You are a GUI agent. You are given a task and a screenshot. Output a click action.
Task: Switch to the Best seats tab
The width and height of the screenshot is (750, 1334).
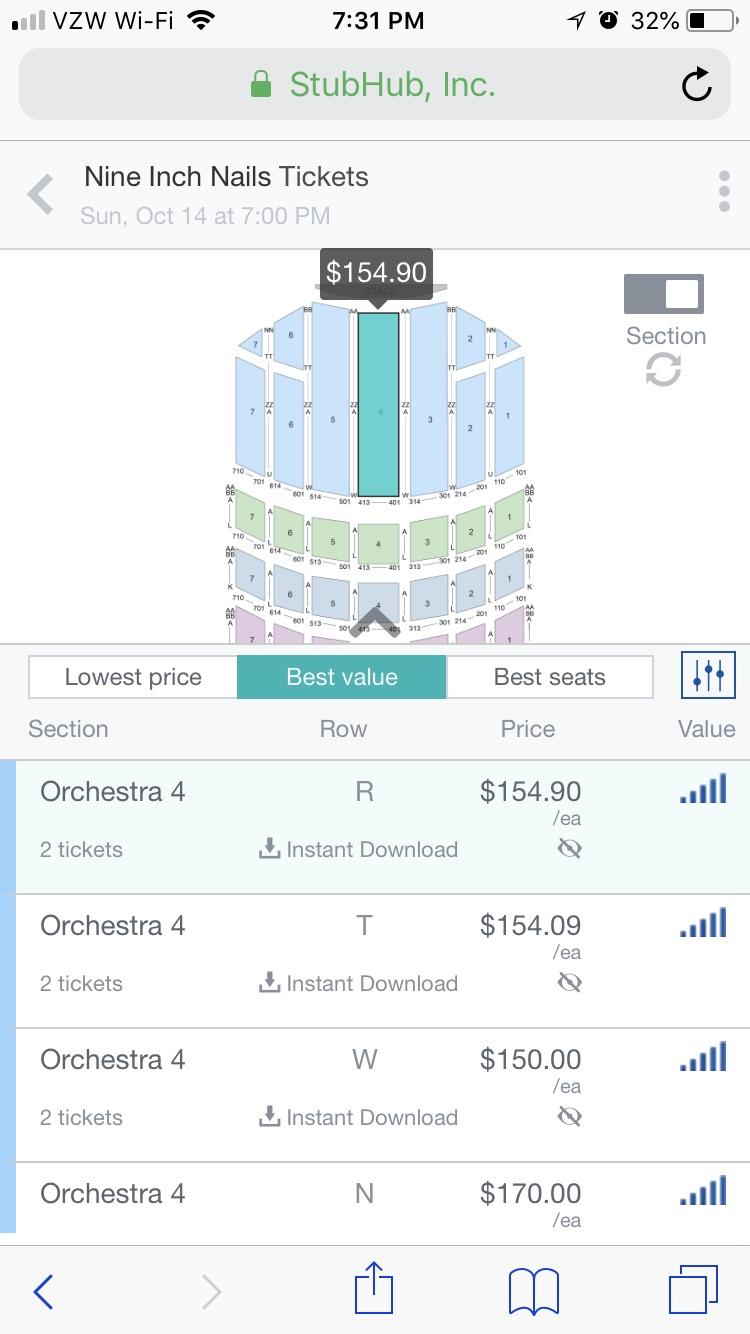[x=549, y=677]
